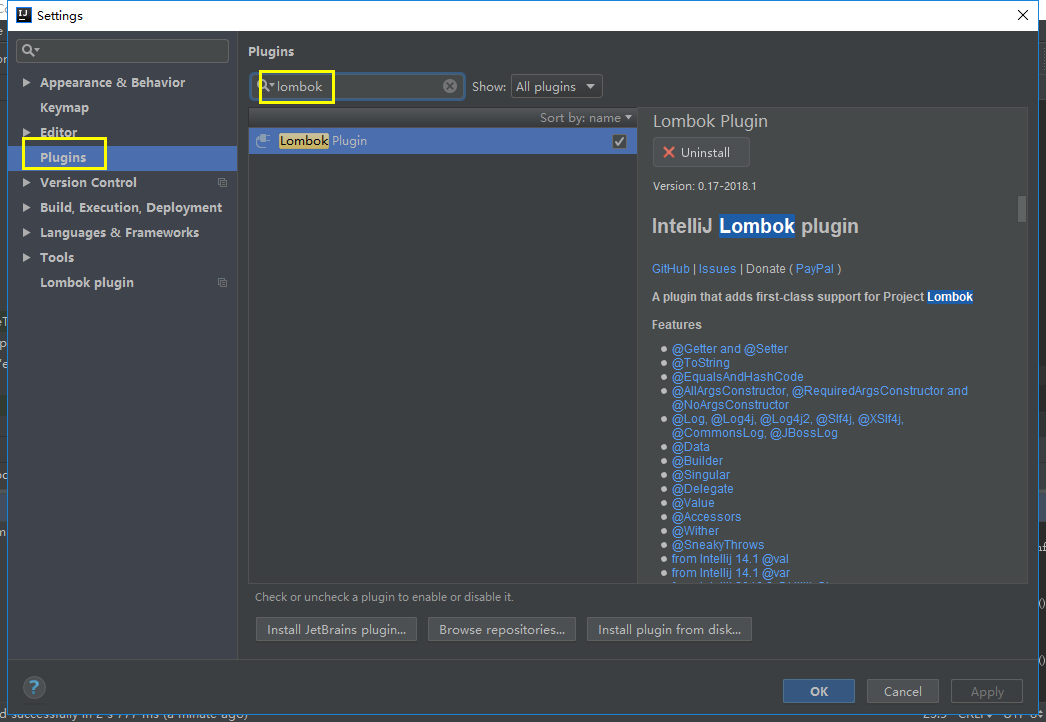
Task: Select Keymap in settings tree
Action: click(x=64, y=108)
